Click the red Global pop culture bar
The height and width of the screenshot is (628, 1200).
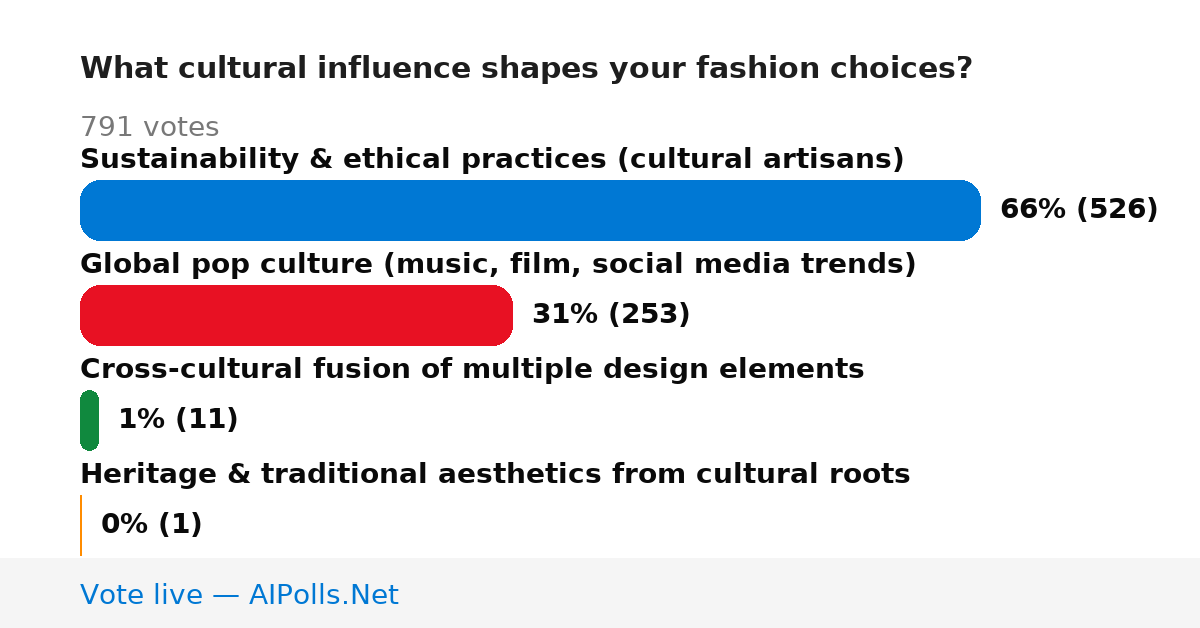click(x=296, y=315)
